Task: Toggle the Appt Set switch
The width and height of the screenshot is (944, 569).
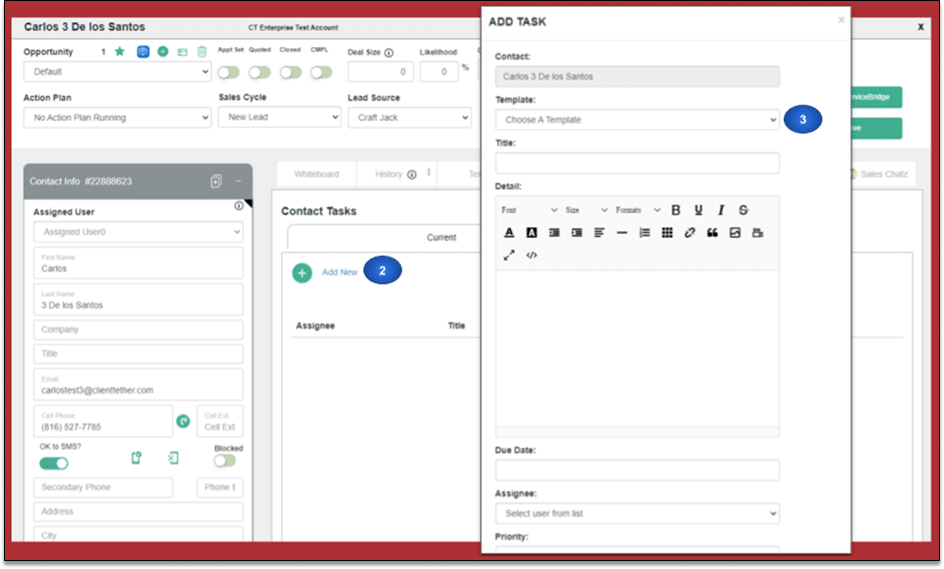Action: (229, 72)
